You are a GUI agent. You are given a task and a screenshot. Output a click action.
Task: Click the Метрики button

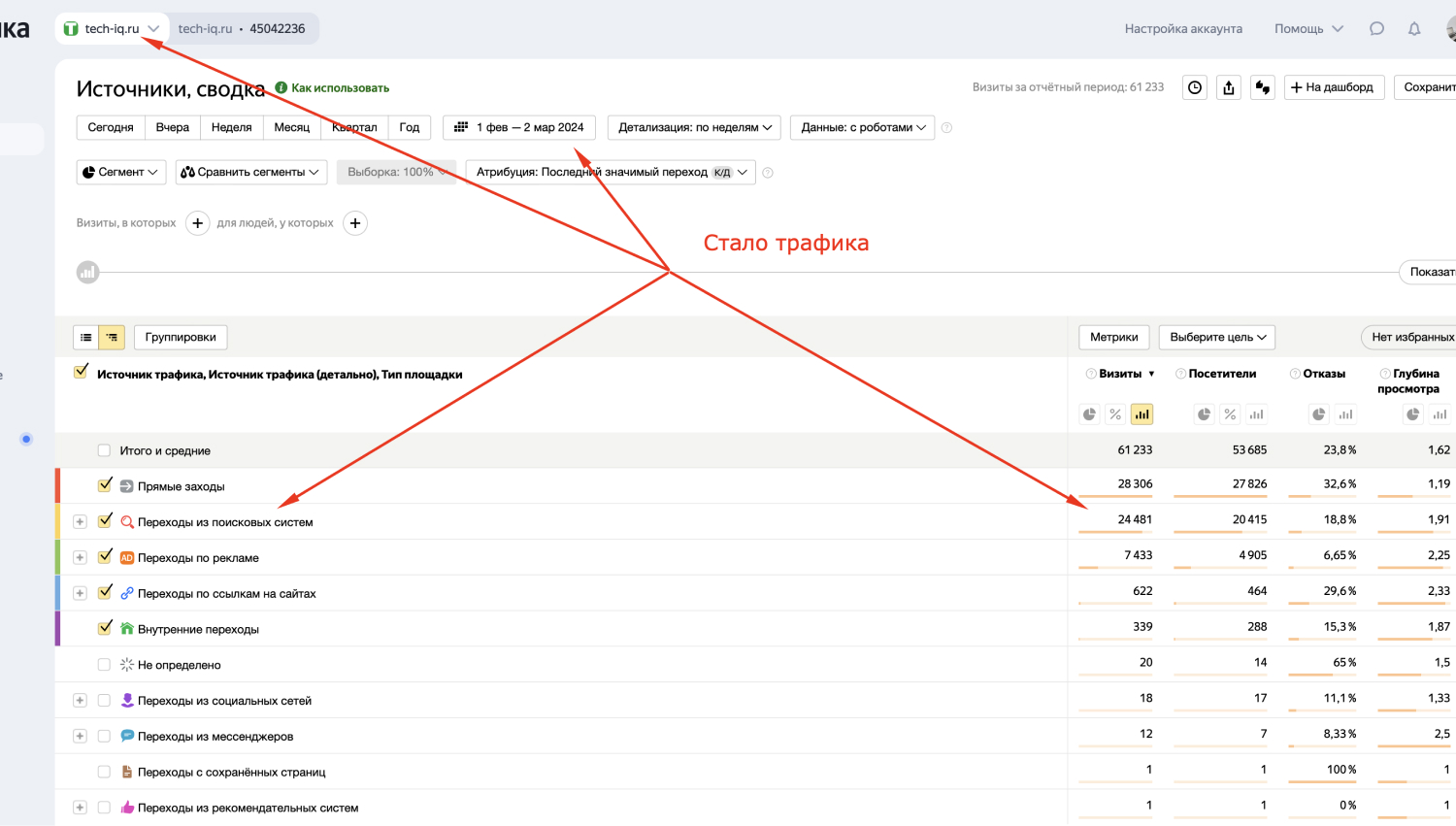1113,337
